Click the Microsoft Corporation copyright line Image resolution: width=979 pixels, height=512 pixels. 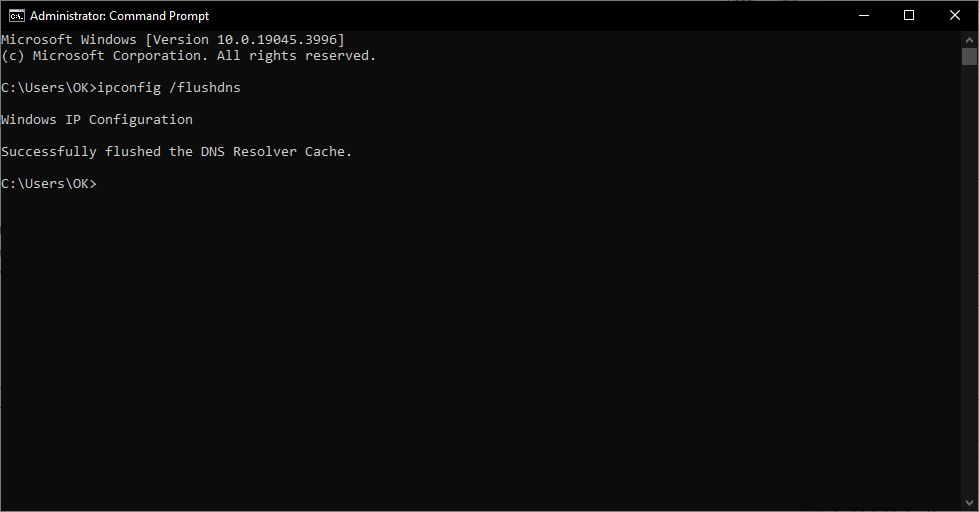[x=189, y=56]
